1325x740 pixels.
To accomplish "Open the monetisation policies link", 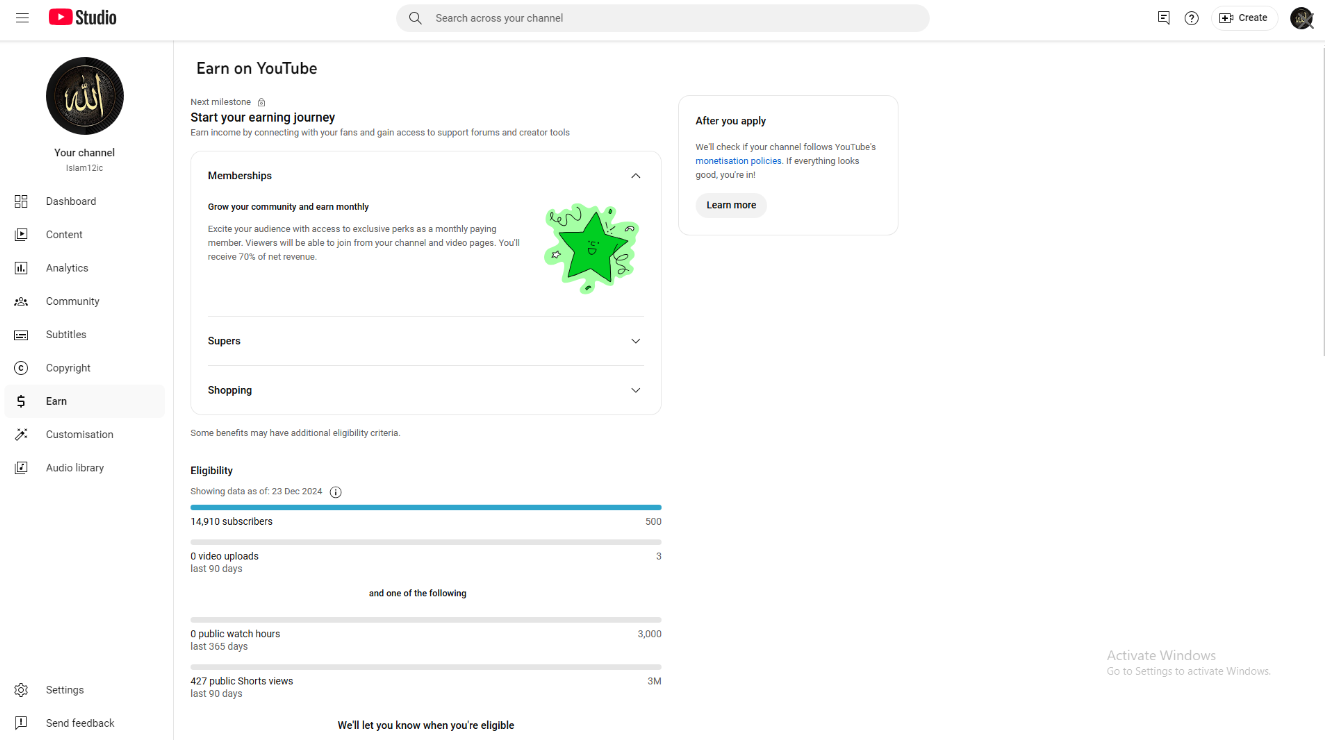I will [x=738, y=161].
